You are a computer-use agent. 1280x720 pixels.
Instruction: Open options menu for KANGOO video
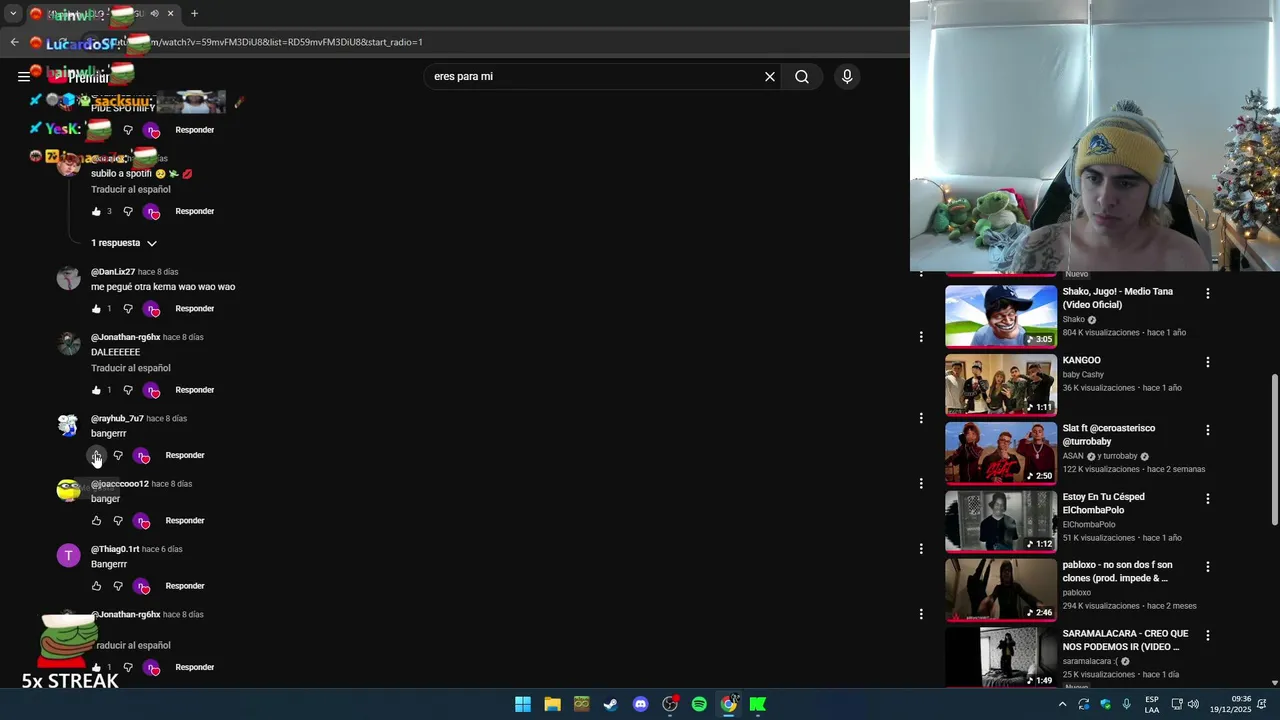(1207, 362)
